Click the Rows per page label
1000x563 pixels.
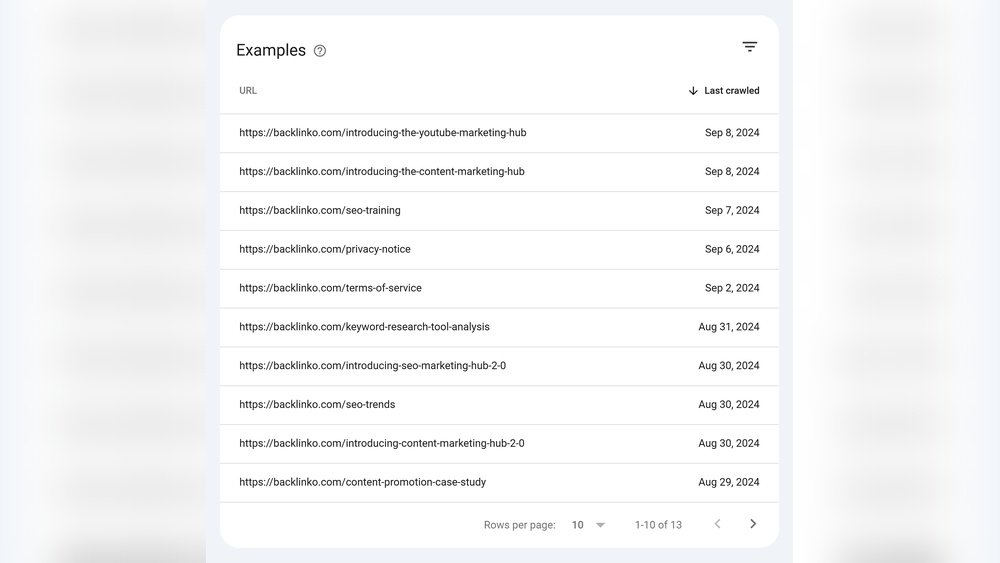[519, 525]
